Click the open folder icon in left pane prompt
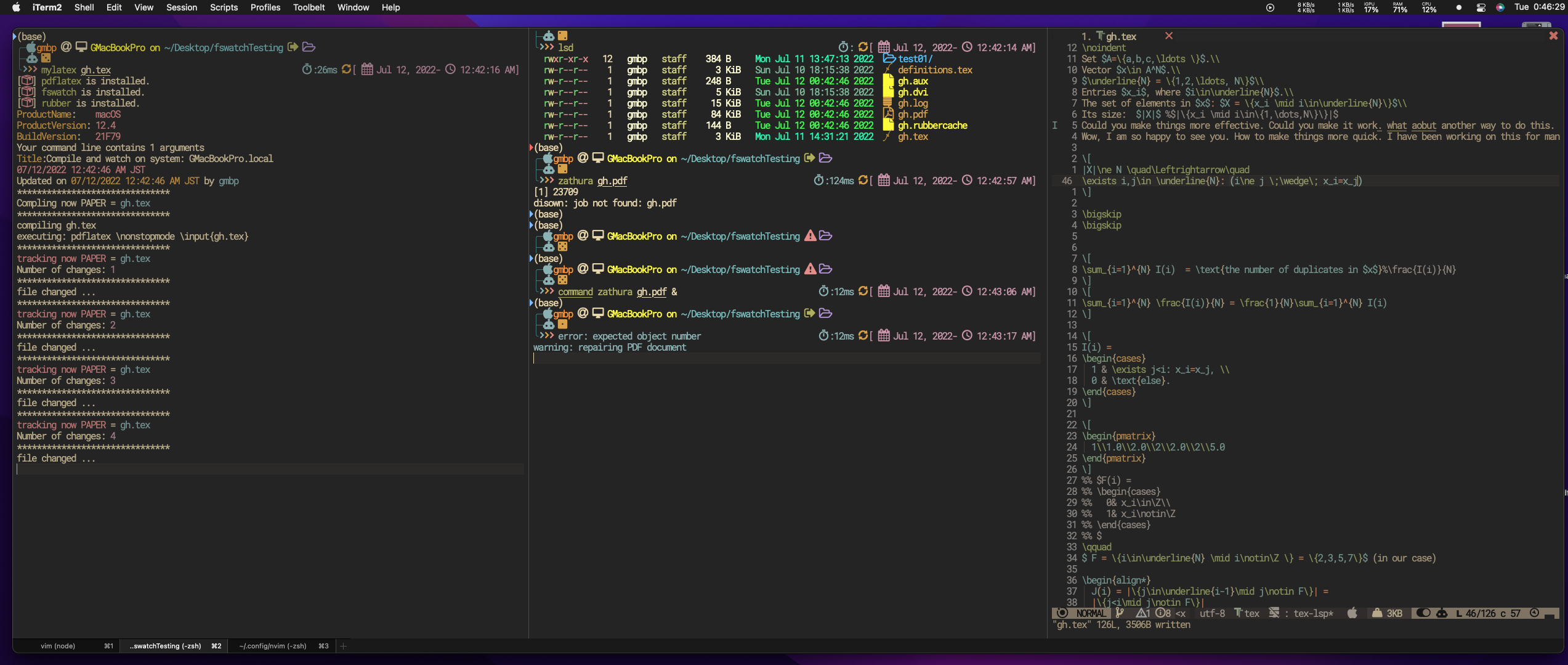Screen dimensions: 1568x665 [309, 47]
